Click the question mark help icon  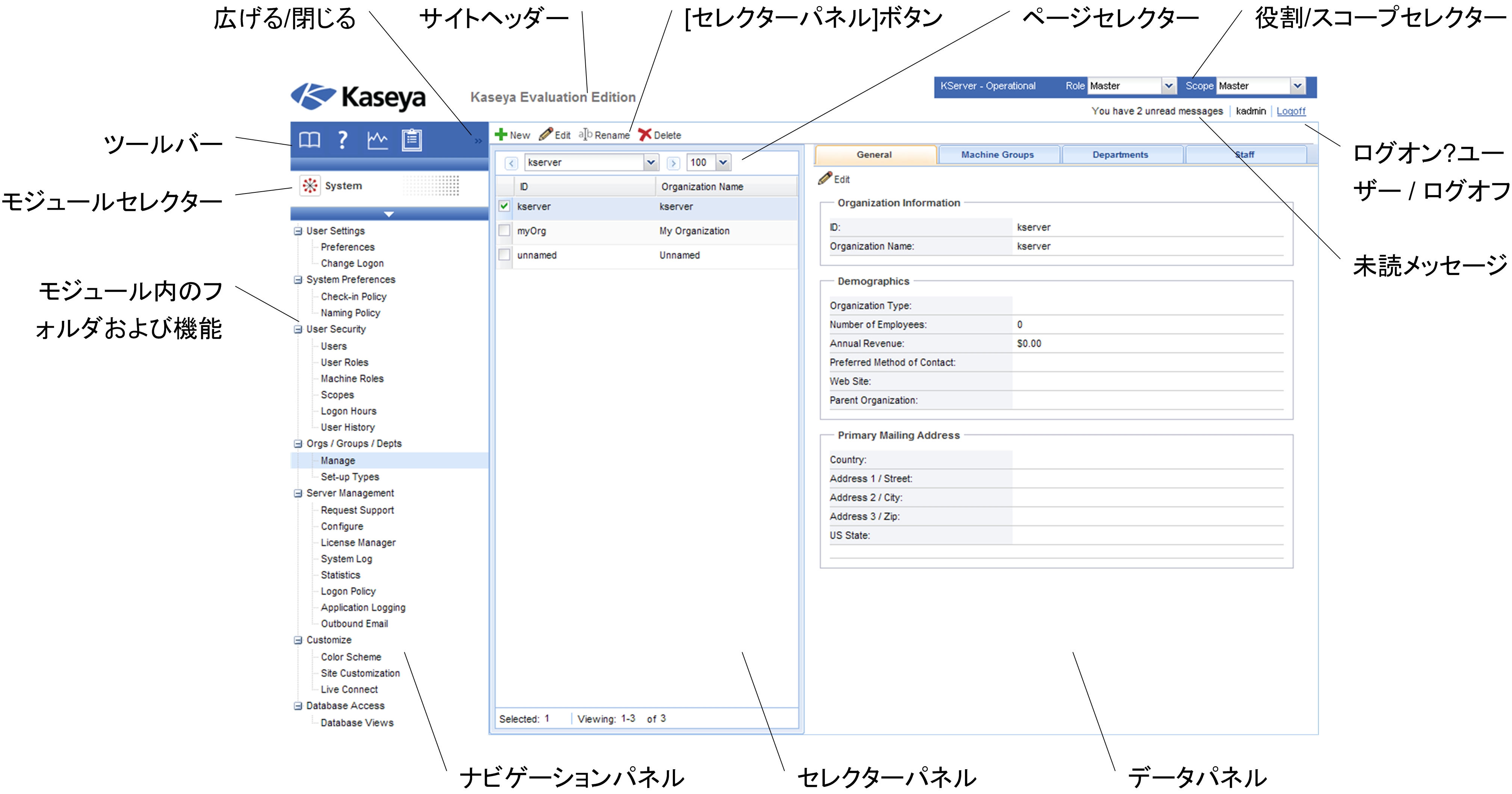tap(343, 140)
